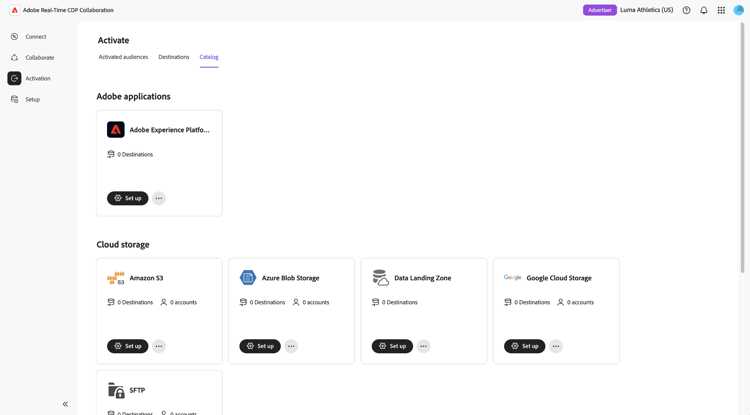Click the Adobe Experience Platform card title
The height and width of the screenshot is (415, 750).
tap(169, 130)
